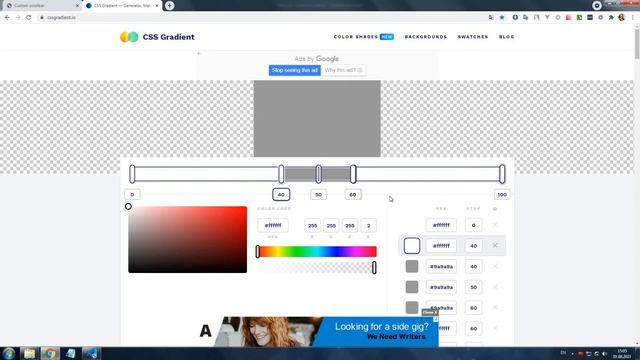Open the translate page icon

(x=491, y=18)
